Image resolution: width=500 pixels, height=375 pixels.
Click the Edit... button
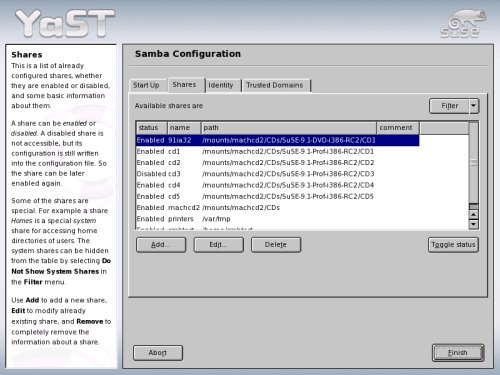218,245
